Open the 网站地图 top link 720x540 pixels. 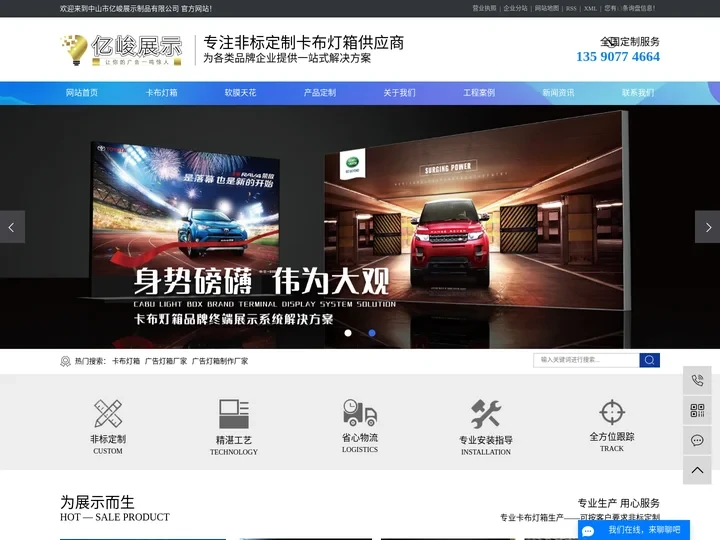[547, 8]
